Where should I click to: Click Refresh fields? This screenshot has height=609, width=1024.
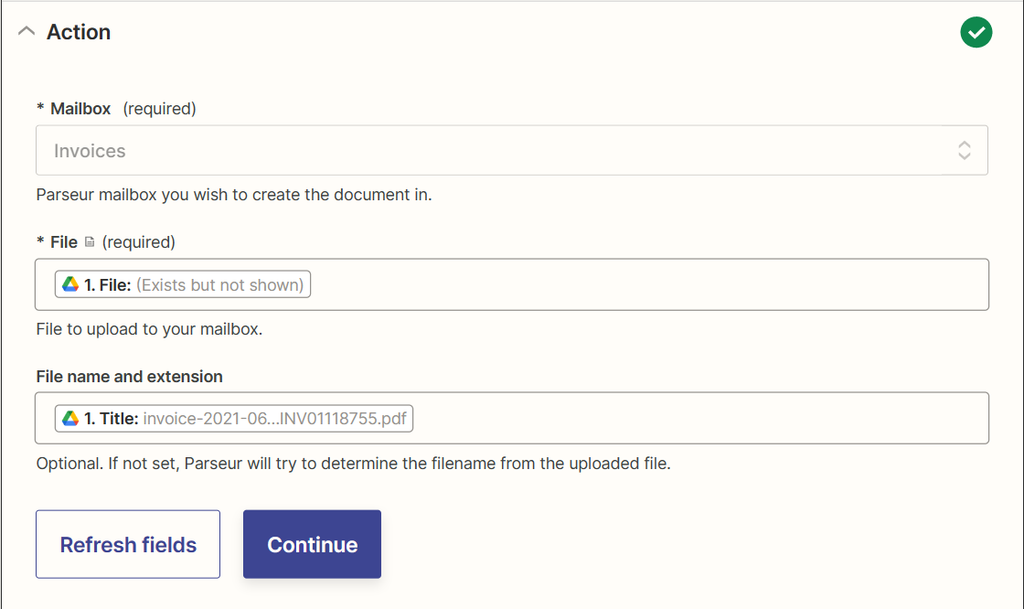click(x=127, y=544)
